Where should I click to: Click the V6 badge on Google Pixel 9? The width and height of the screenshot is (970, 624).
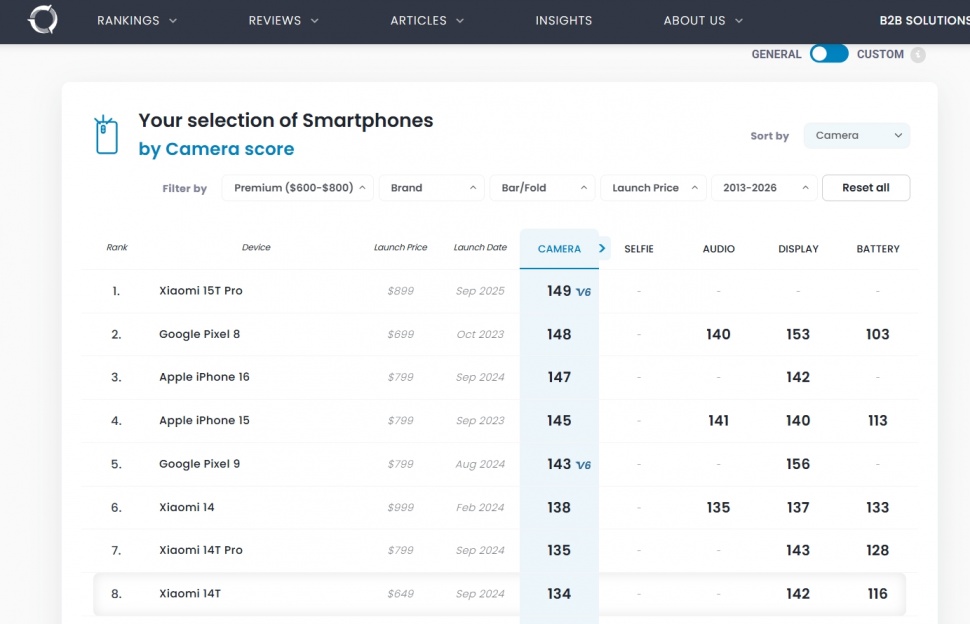584,465
